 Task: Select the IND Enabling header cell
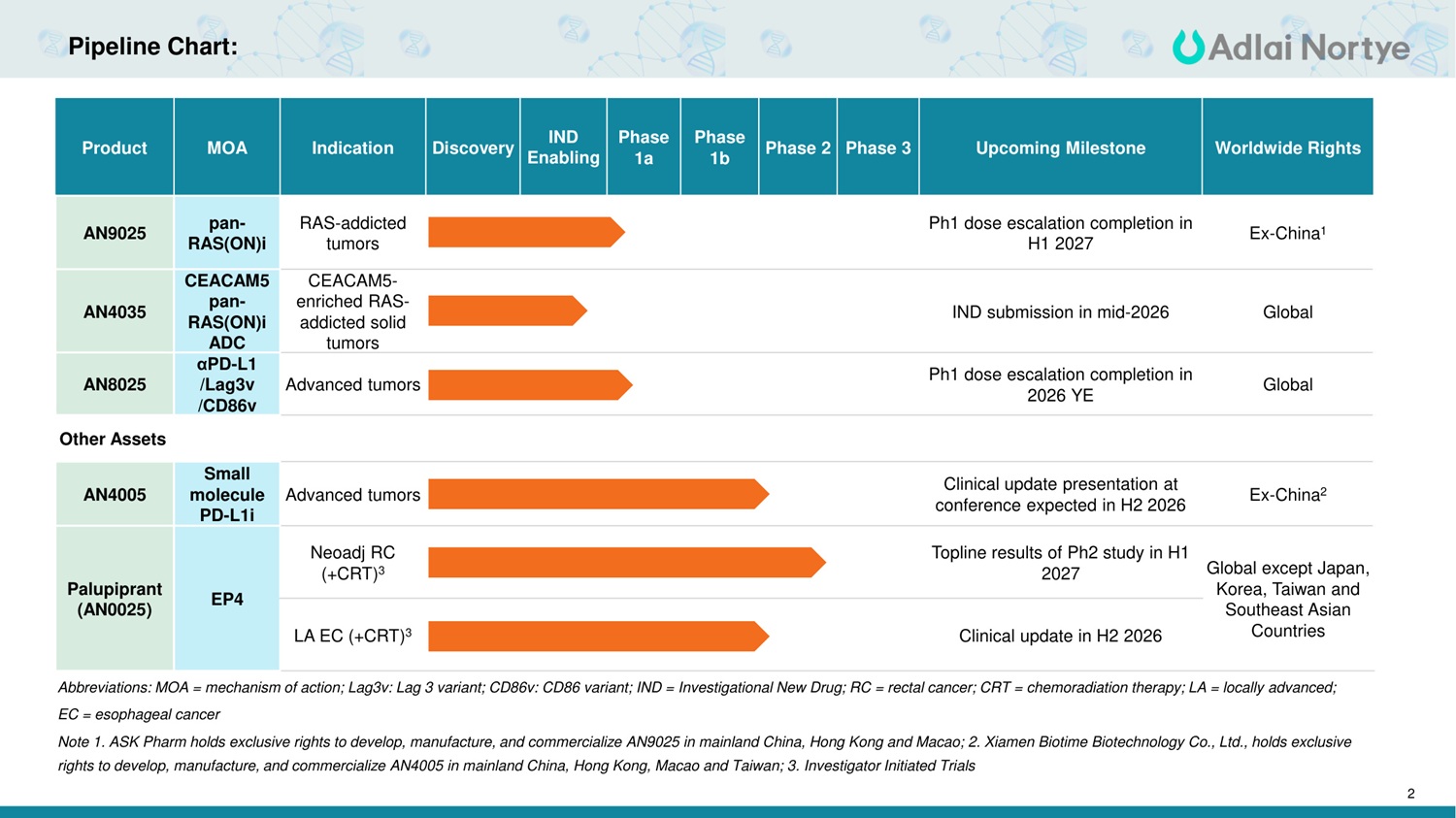point(563,147)
